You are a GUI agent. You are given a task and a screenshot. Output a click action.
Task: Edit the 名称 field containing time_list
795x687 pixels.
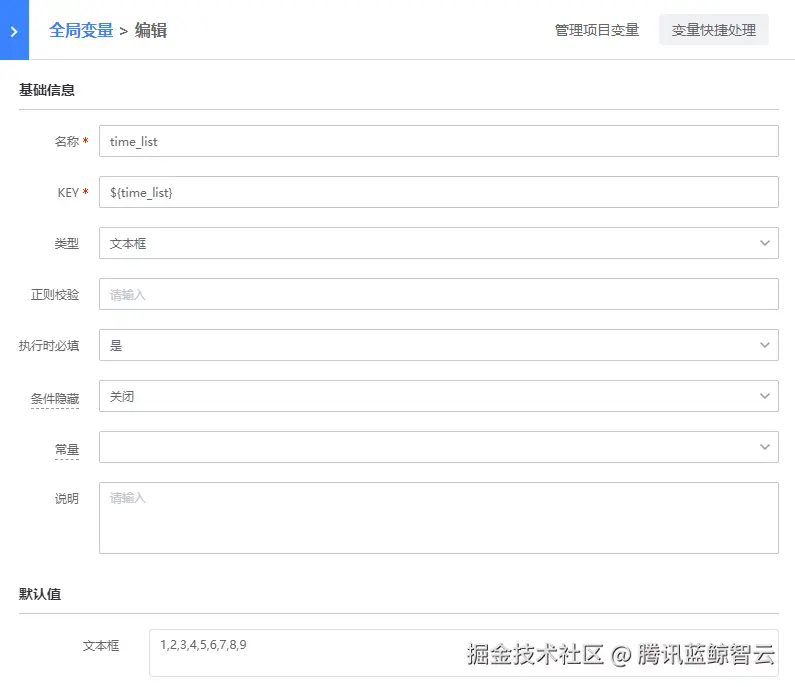(439, 141)
